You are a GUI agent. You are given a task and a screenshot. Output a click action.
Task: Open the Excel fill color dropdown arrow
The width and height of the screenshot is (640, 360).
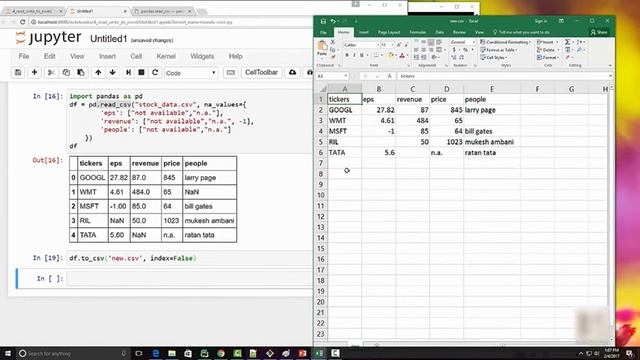point(396,55)
